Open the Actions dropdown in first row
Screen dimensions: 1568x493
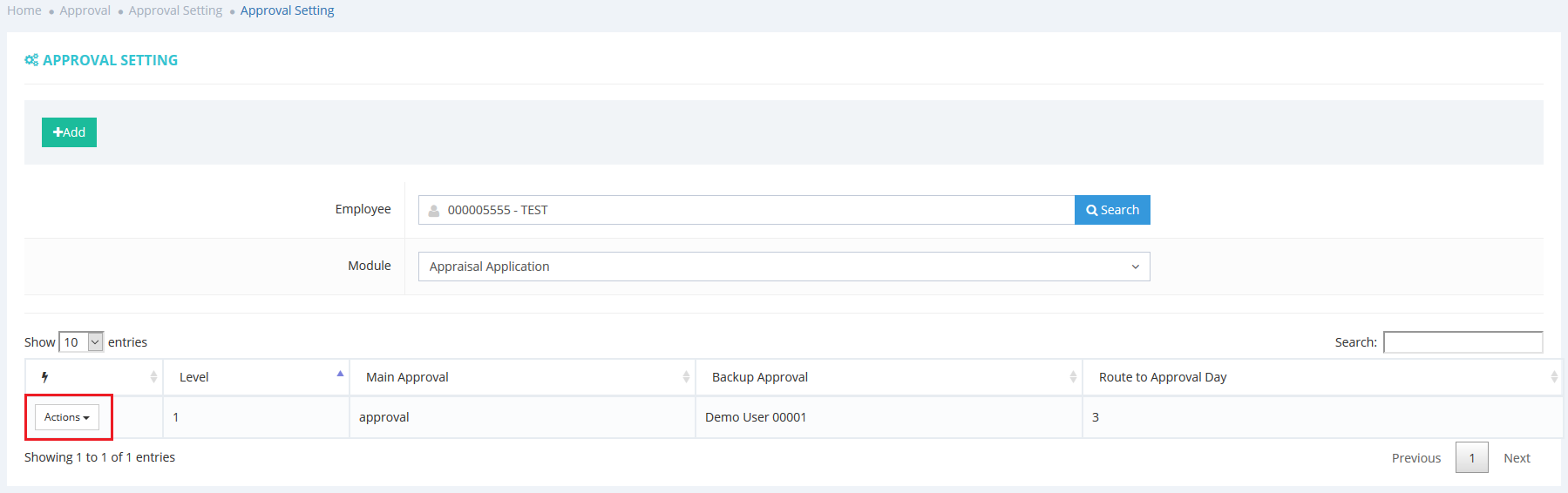[x=67, y=417]
